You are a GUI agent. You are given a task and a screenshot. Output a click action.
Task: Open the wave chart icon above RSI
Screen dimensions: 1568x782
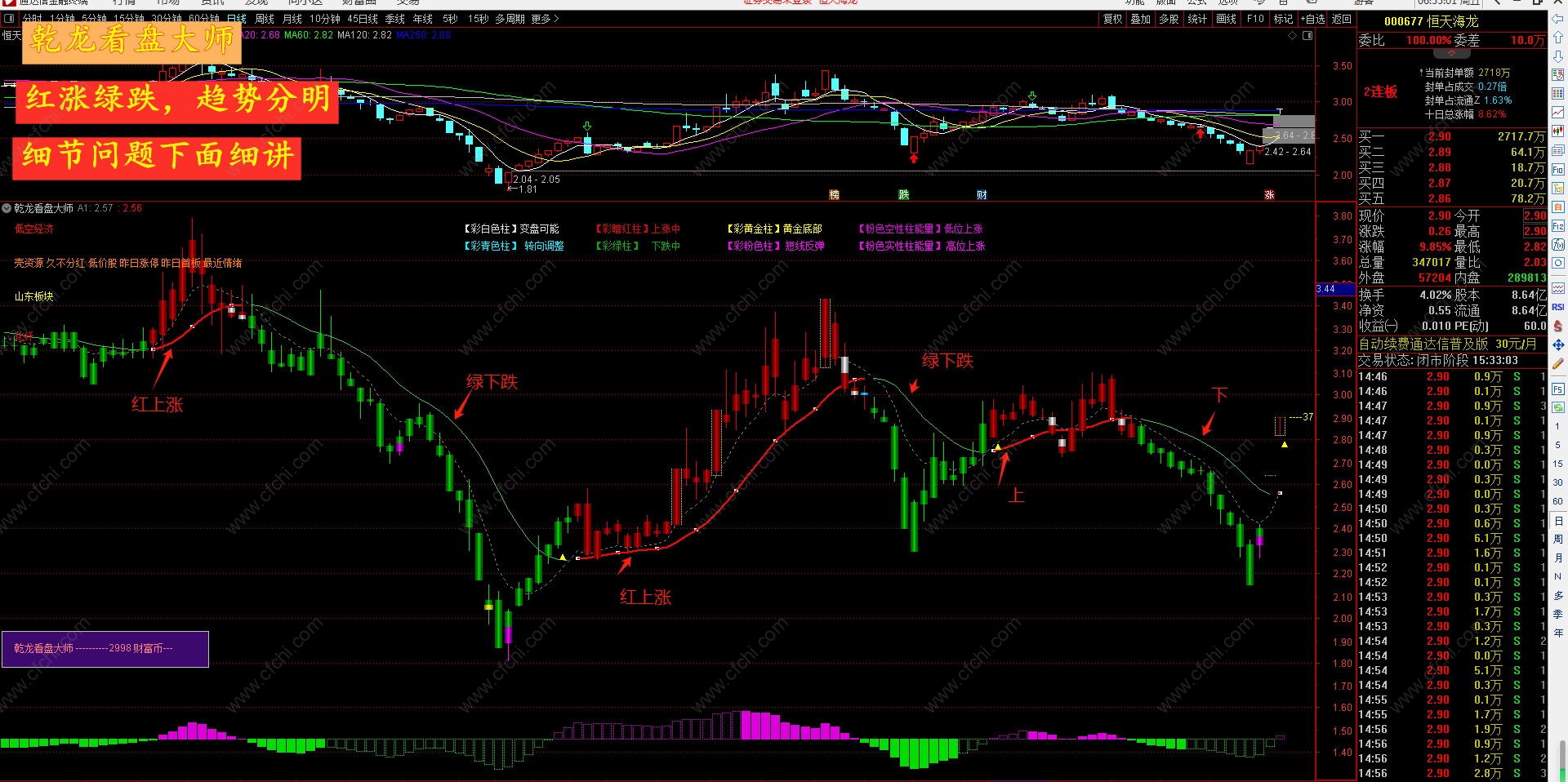1558,288
